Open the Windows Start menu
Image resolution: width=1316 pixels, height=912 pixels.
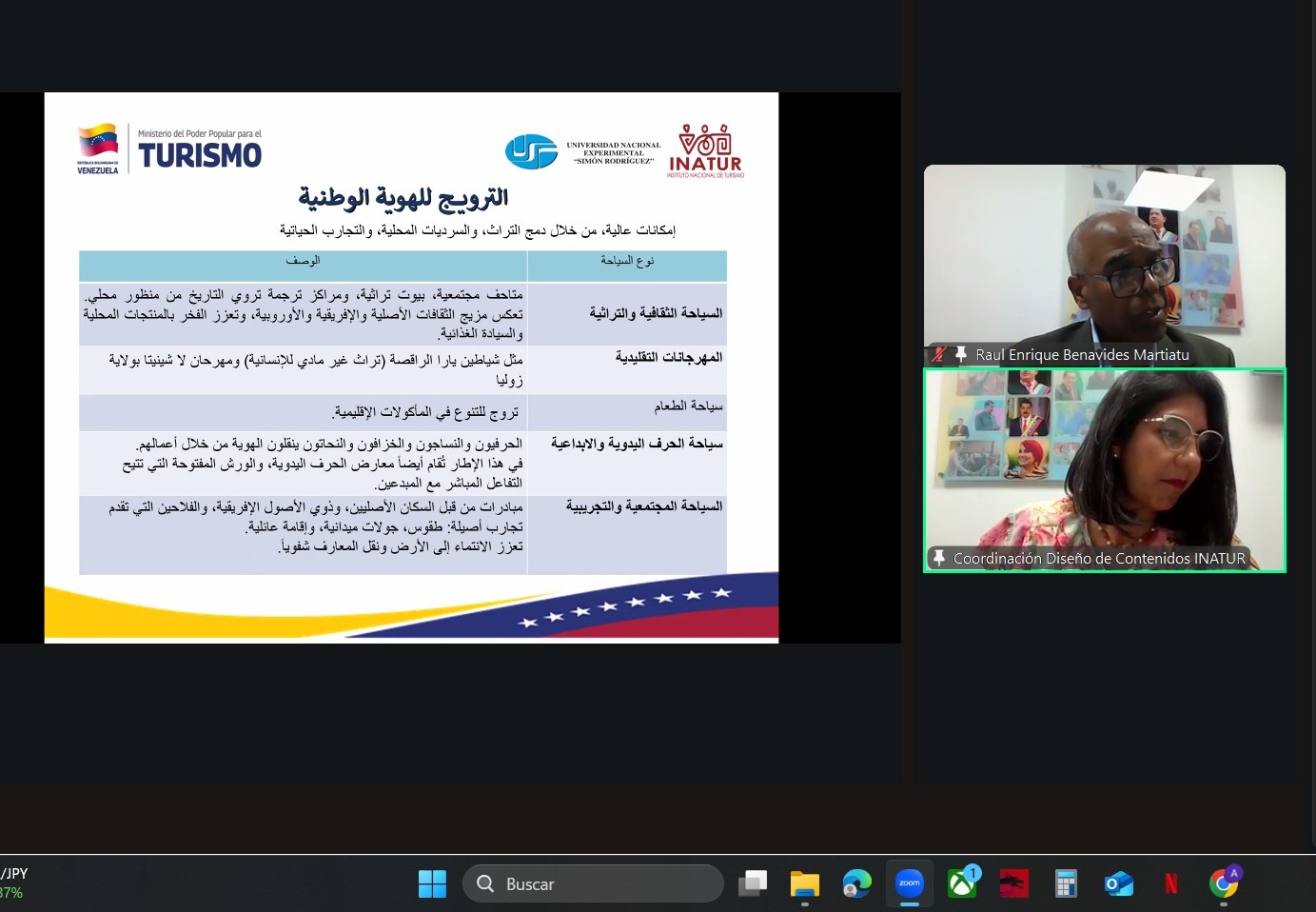pyautogui.click(x=432, y=884)
